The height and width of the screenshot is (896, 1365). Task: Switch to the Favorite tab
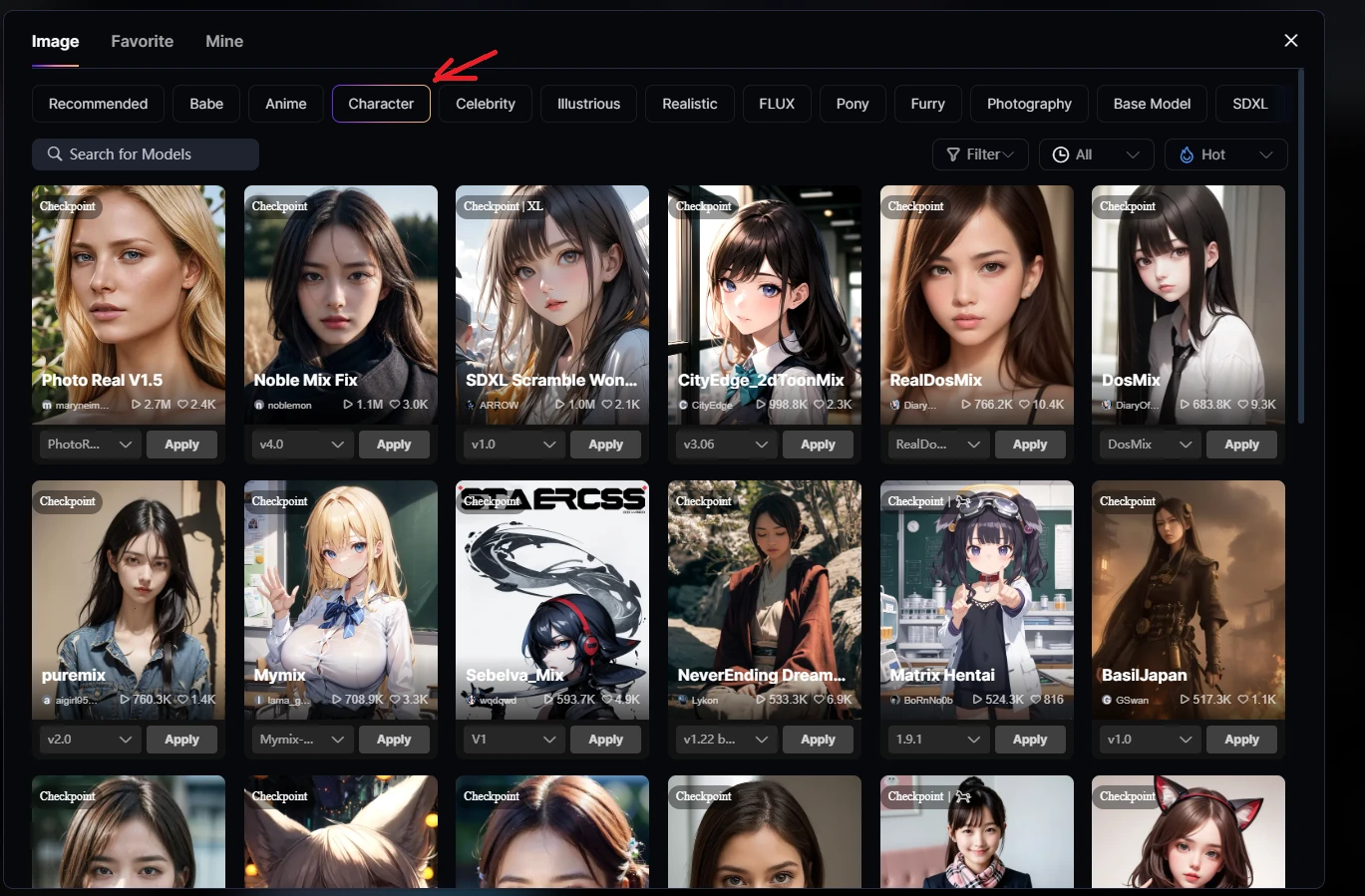tap(142, 41)
